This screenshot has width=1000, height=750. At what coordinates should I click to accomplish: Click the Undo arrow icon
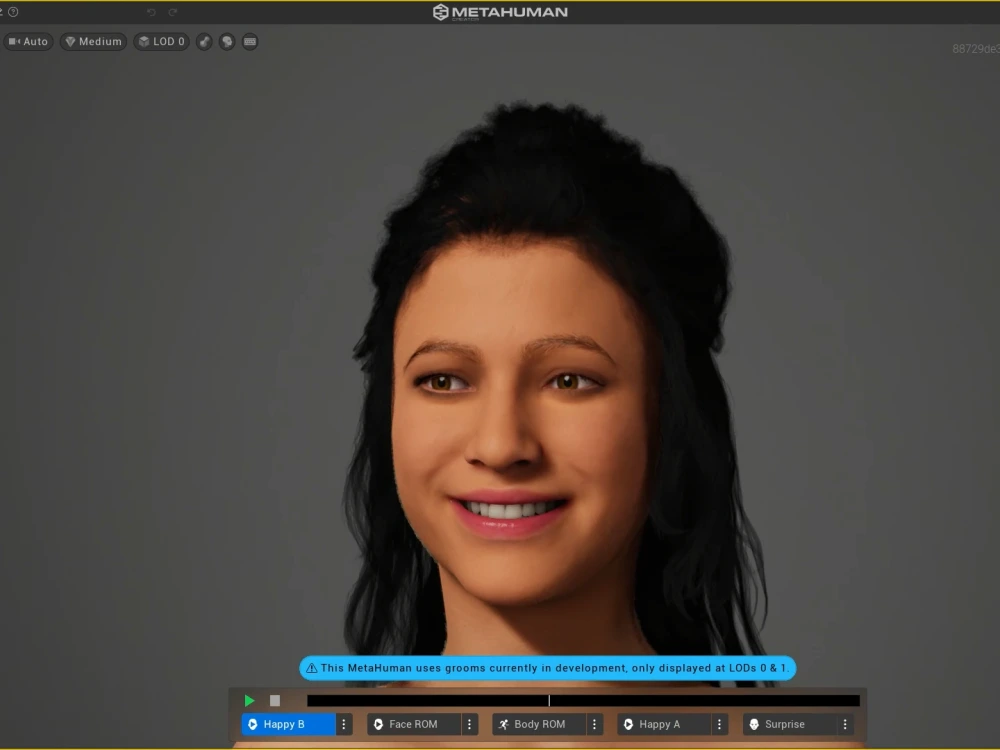point(152,12)
